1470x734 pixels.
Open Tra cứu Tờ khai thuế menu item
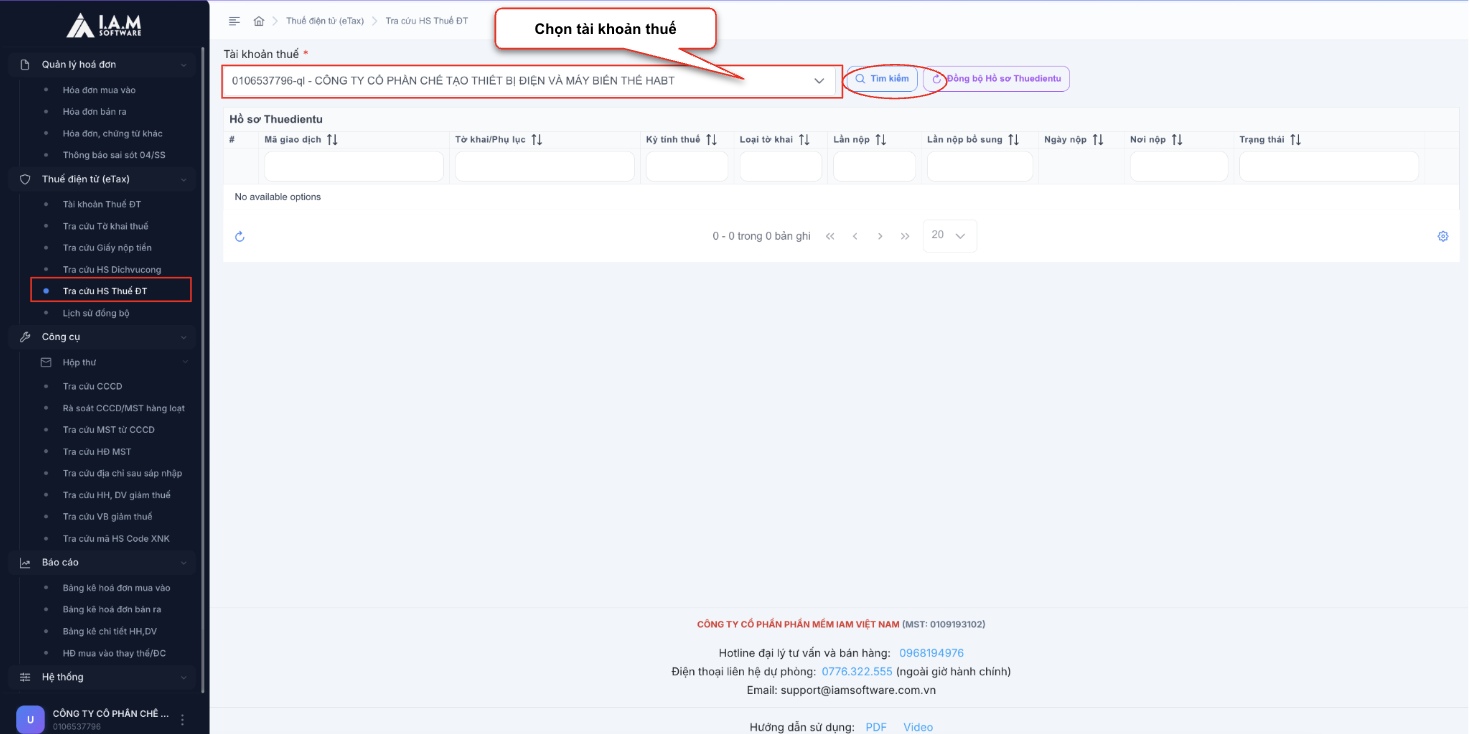(x=105, y=227)
